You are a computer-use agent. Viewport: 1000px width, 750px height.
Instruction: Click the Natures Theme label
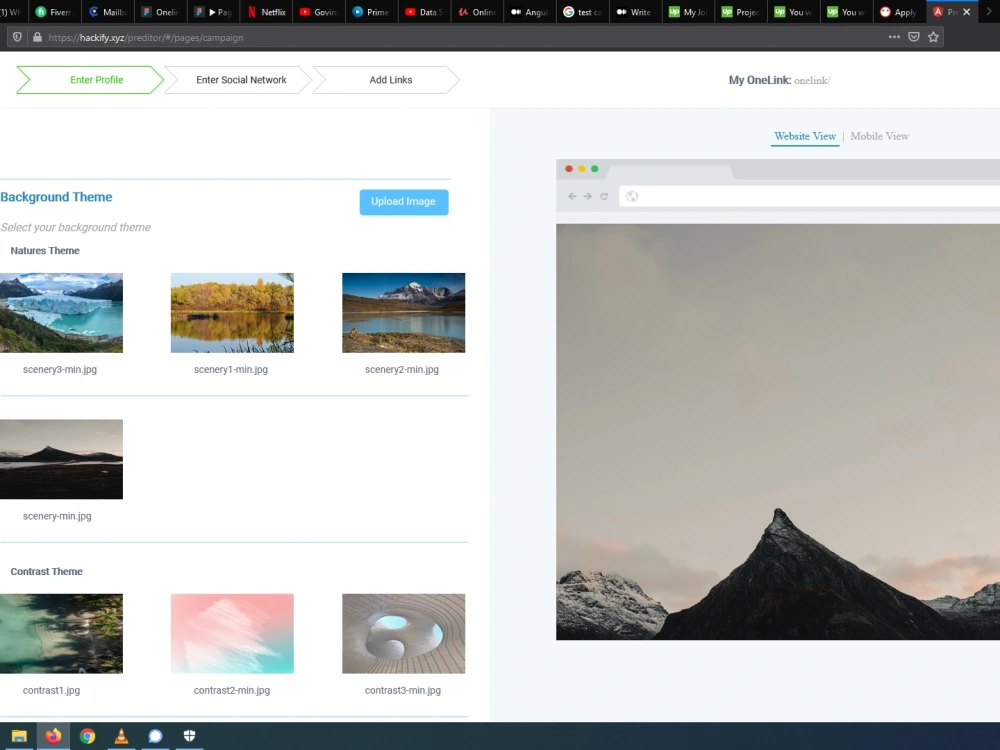tap(45, 251)
